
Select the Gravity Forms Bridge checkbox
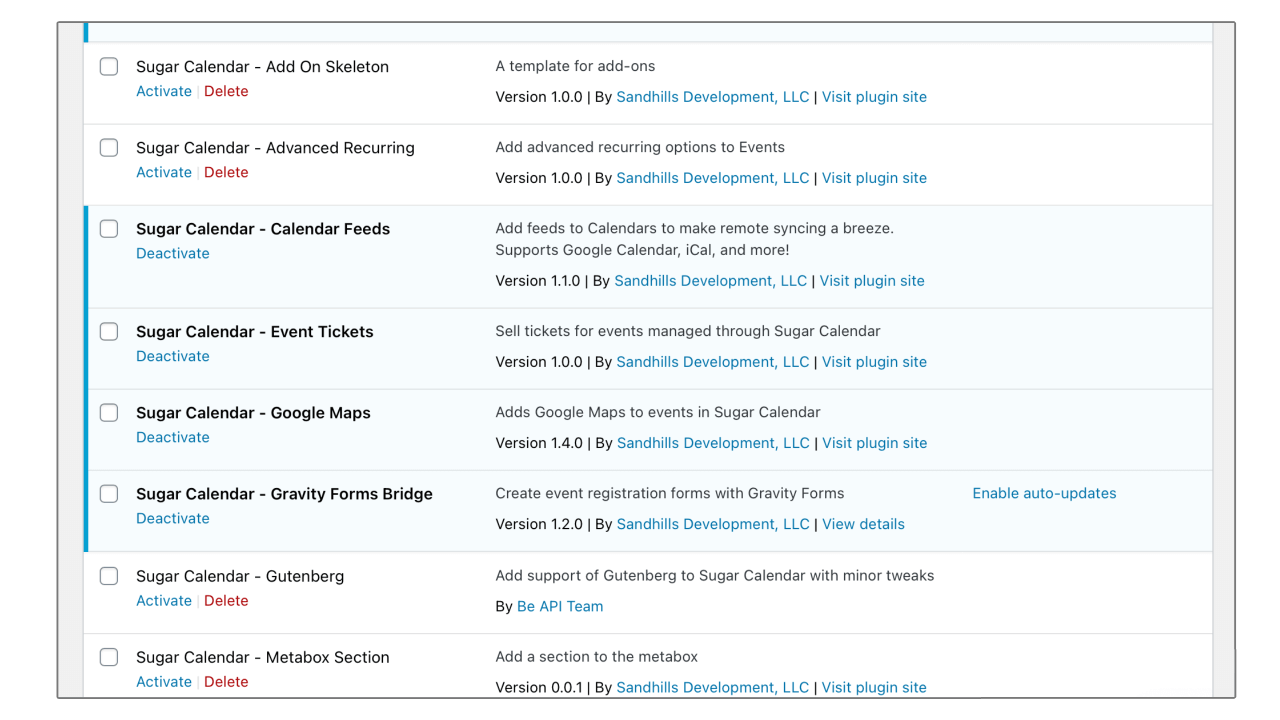108,493
